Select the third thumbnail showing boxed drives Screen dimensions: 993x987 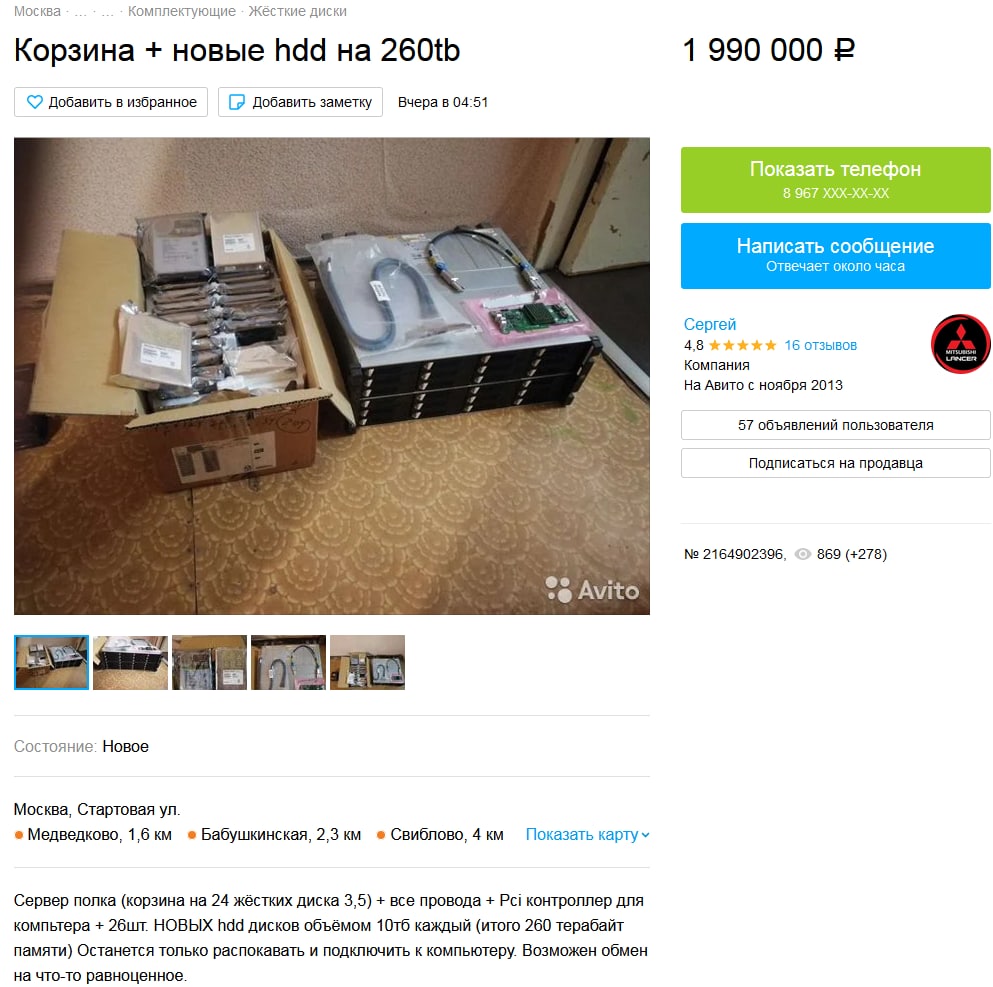(x=210, y=662)
